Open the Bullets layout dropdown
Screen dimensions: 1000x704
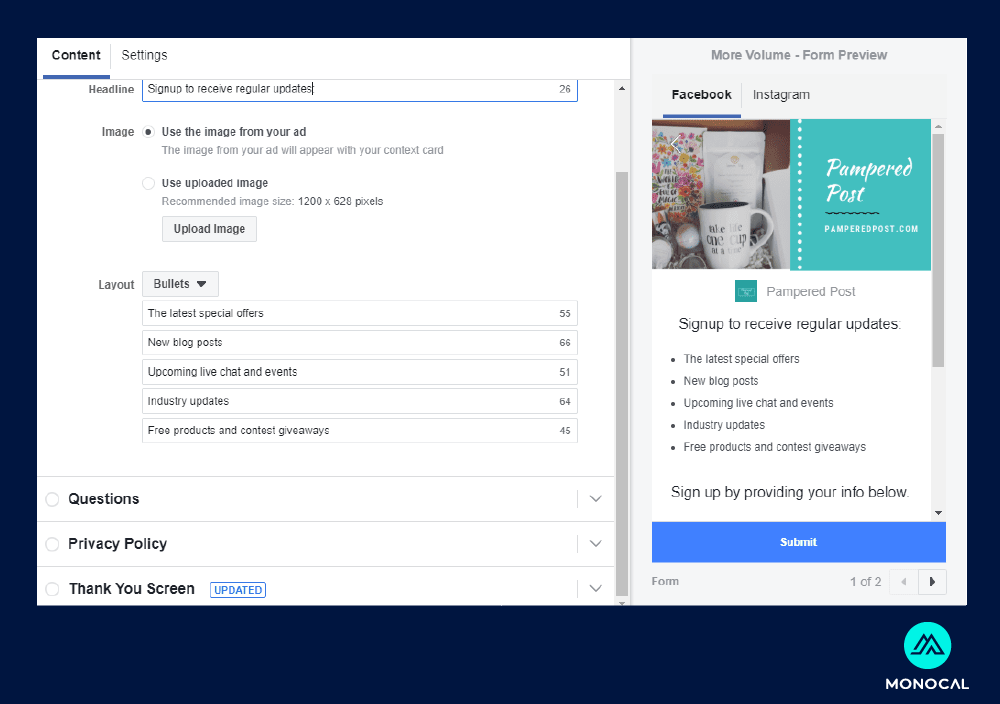pos(180,284)
